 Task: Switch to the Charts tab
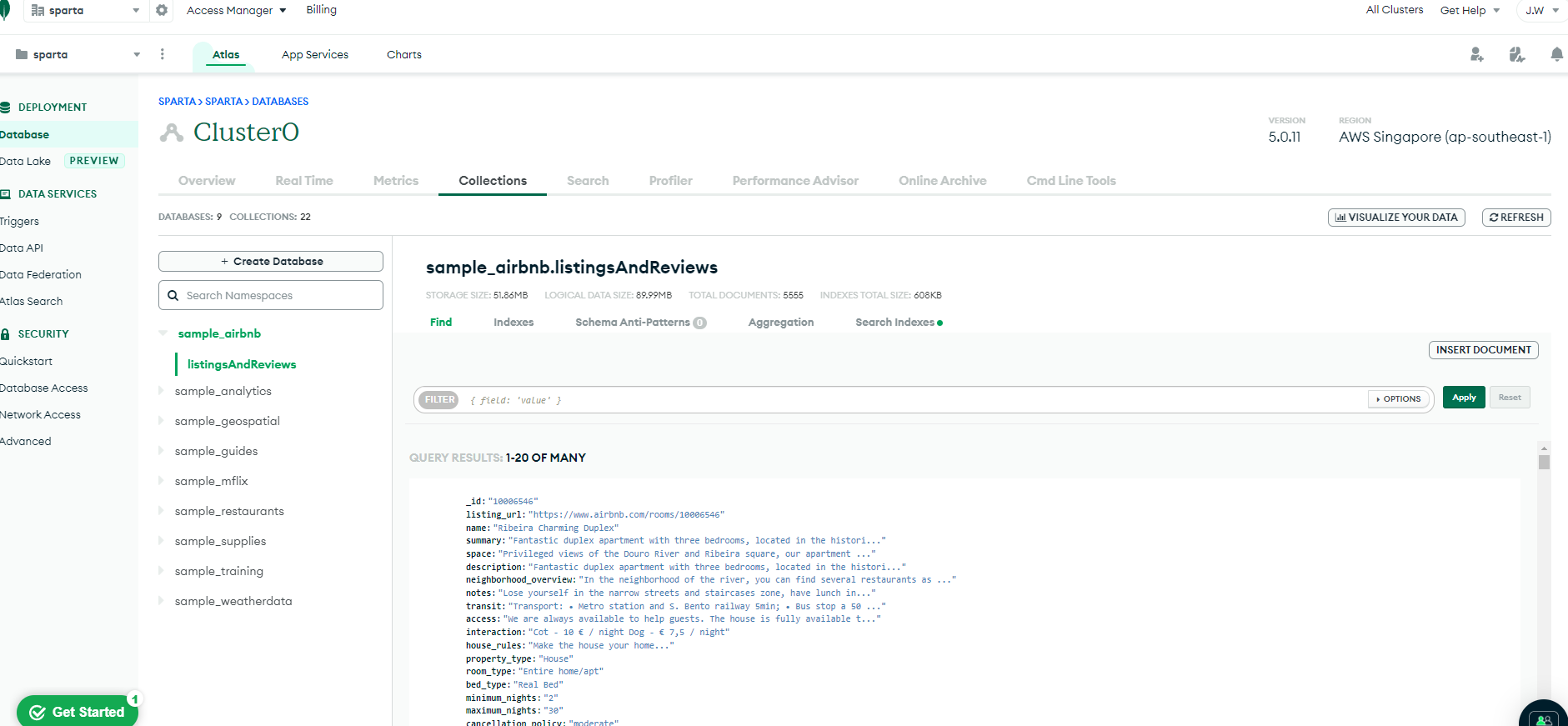(x=404, y=55)
